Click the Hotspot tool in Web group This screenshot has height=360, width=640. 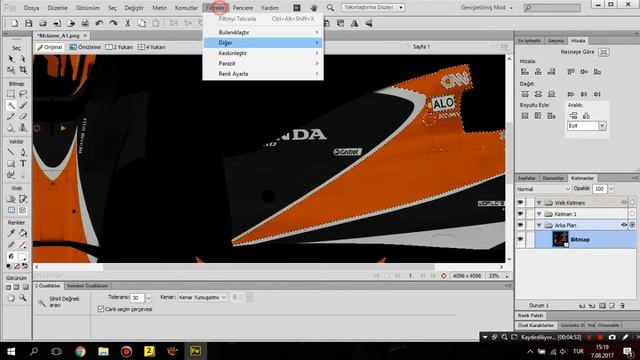pos(11,199)
